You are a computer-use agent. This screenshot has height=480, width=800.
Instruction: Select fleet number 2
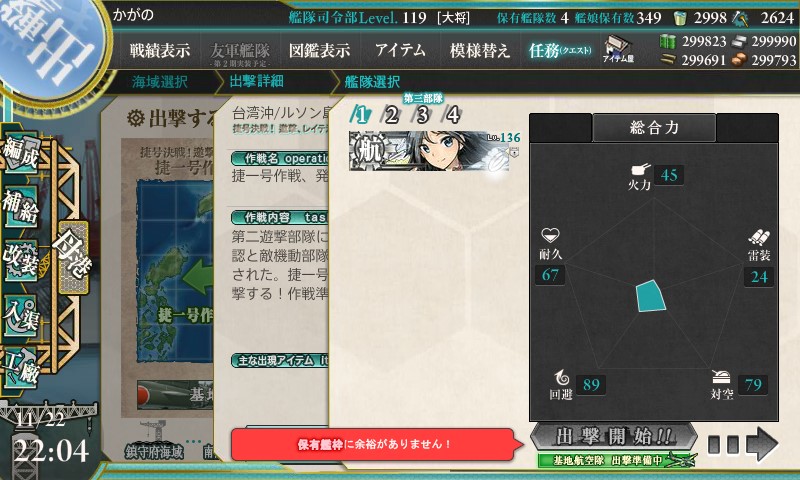[391, 115]
